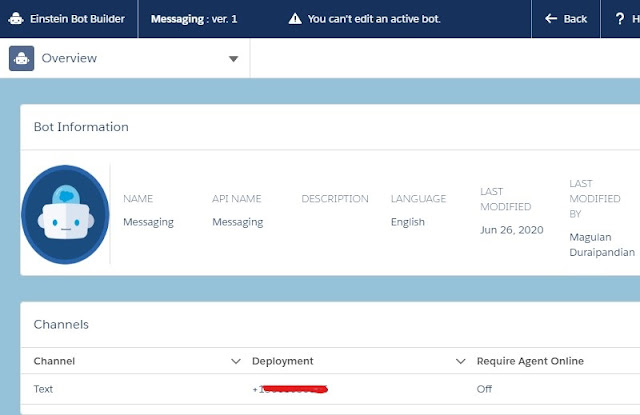Screen dimensions: 640x415
Task: Open the Overview dropdown menu
Action: coord(233,59)
